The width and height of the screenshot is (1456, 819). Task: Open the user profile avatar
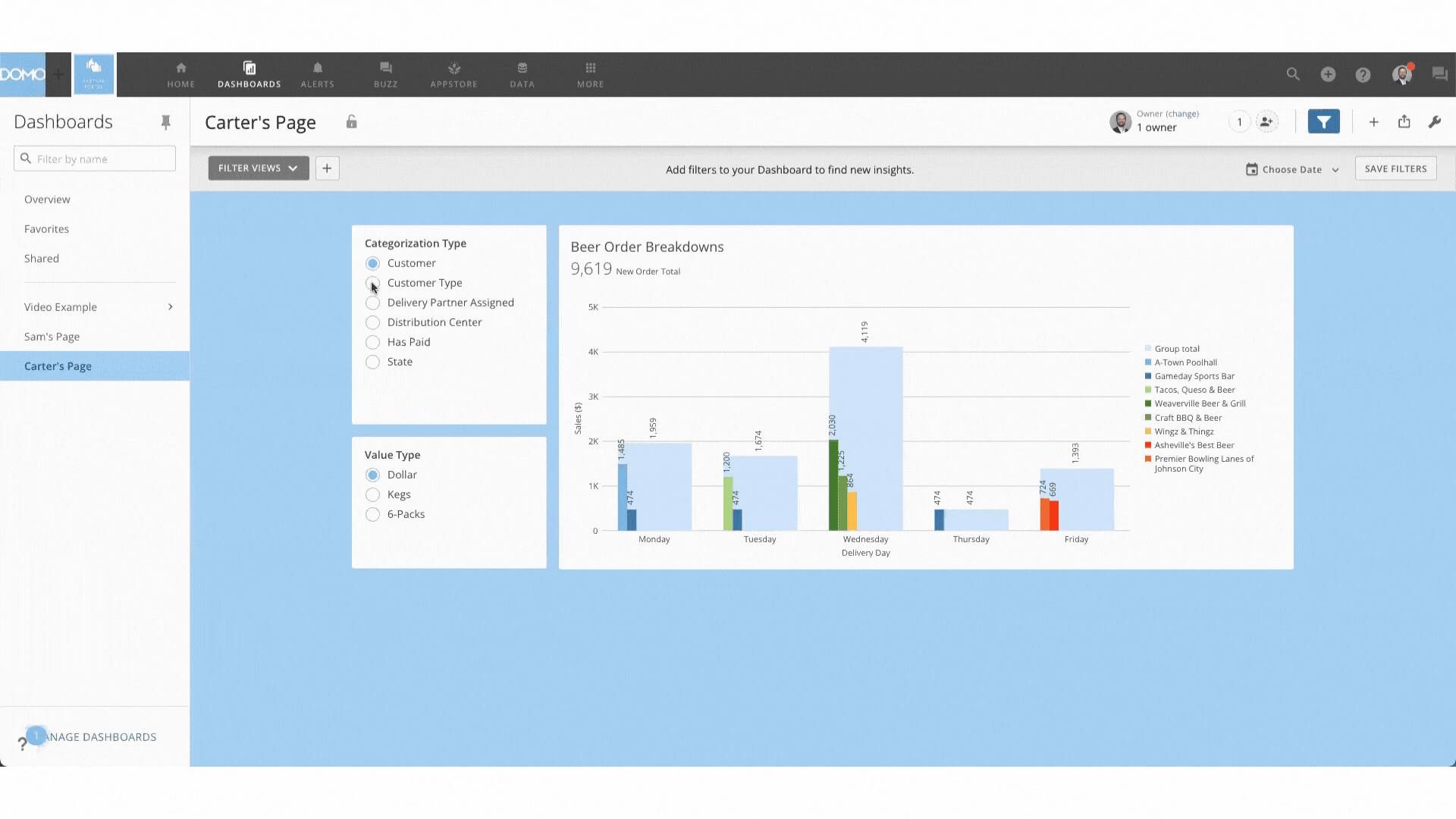(x=1402, y=74)
